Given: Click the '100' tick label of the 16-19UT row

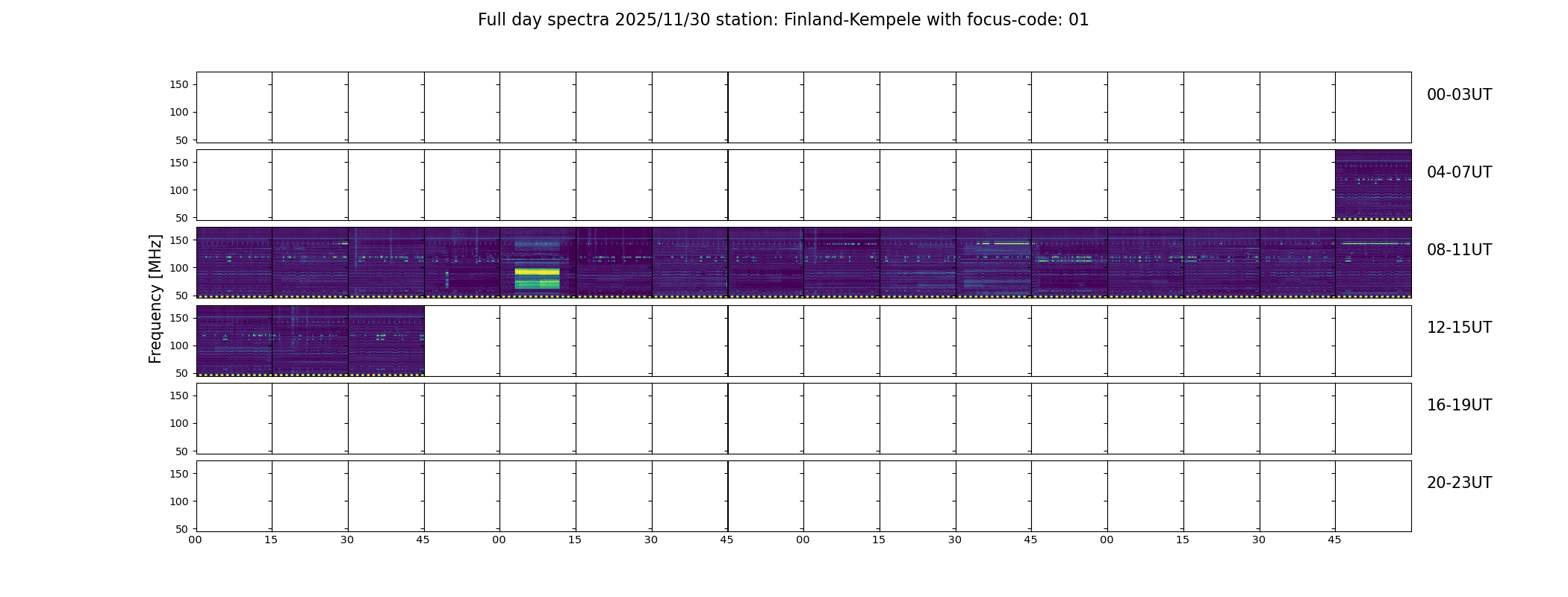Looking at the screenshot, I should tap(179, 424).
